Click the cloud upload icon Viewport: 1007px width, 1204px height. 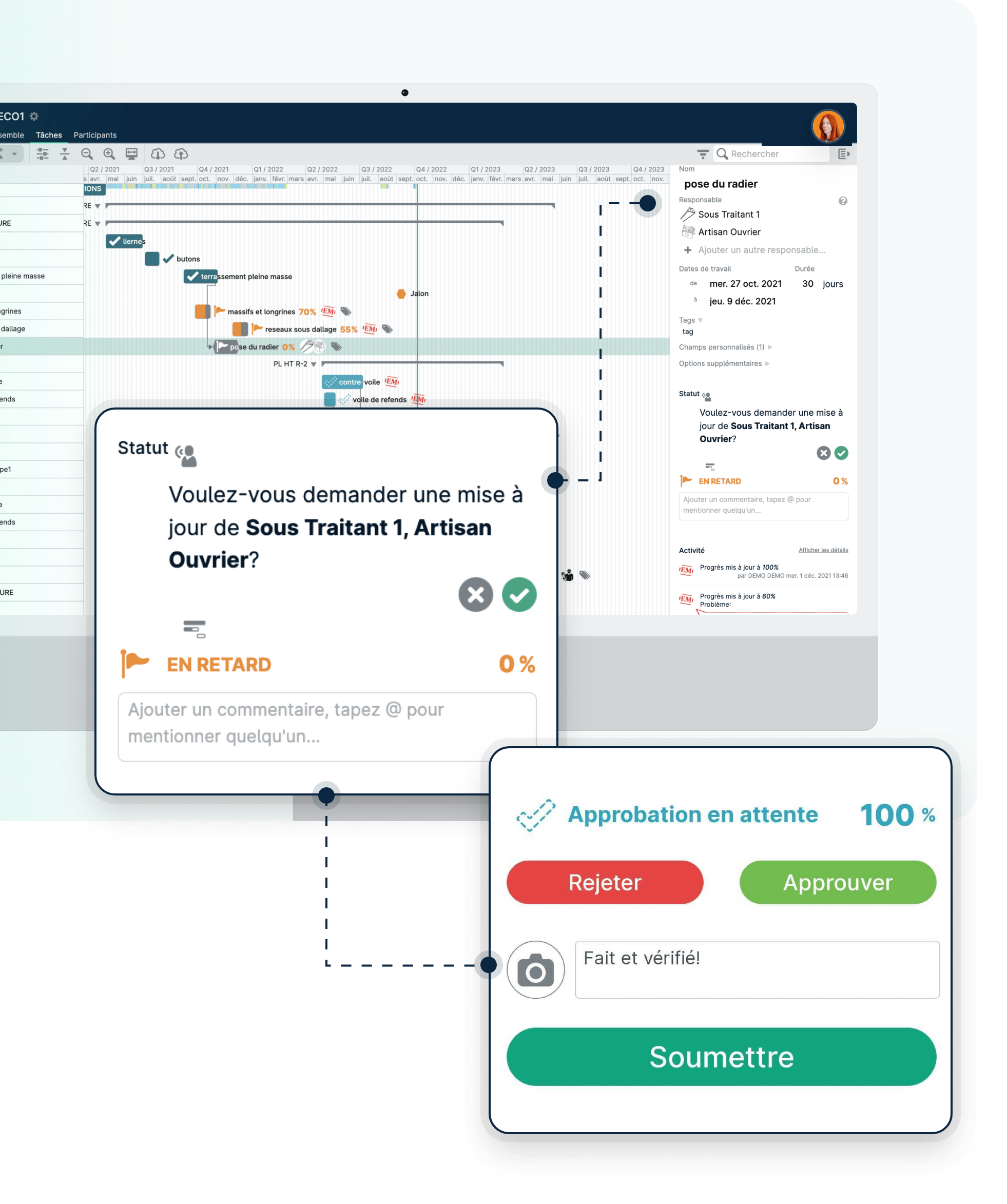click(x=181, y=153)
